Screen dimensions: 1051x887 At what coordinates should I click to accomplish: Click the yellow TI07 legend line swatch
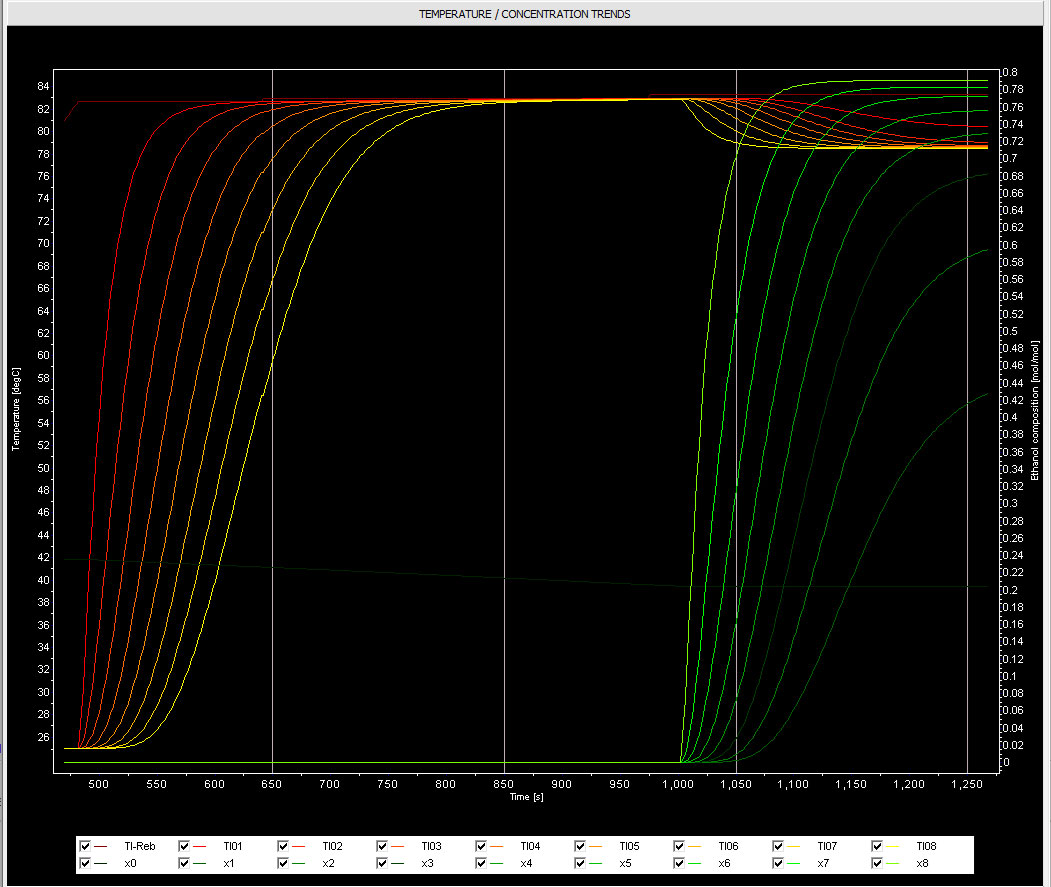[795, 846]
